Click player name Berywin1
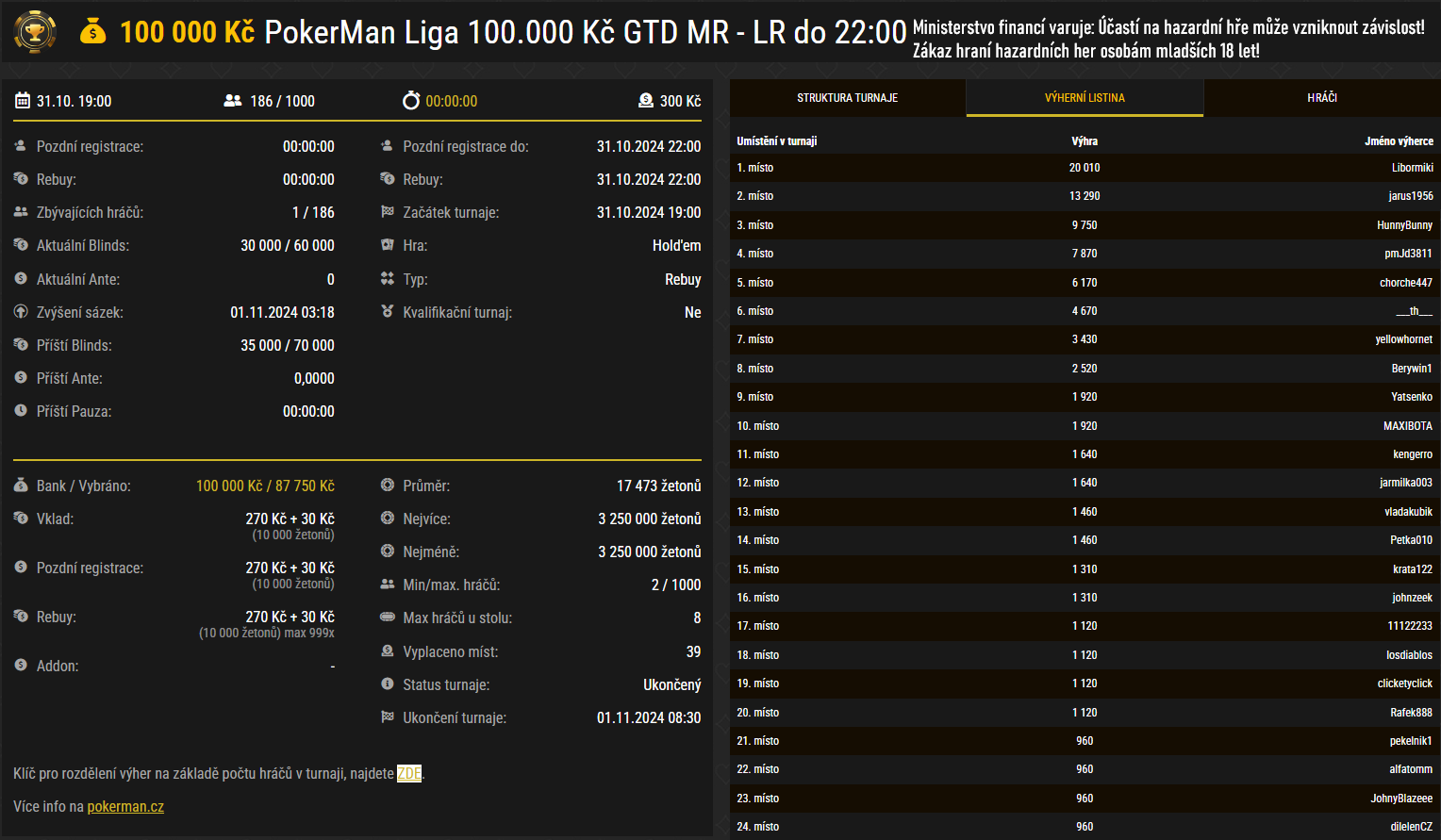The width and height of the screenshot is (1441, 840). pos(1412,369)
